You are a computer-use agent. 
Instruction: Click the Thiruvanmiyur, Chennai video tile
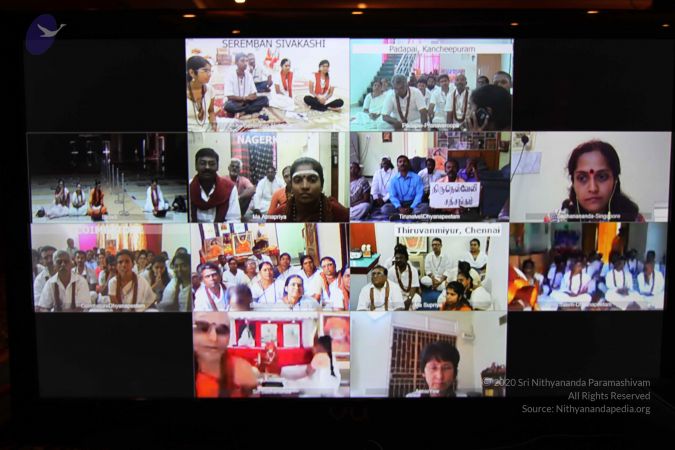click(x=429, y=266)
